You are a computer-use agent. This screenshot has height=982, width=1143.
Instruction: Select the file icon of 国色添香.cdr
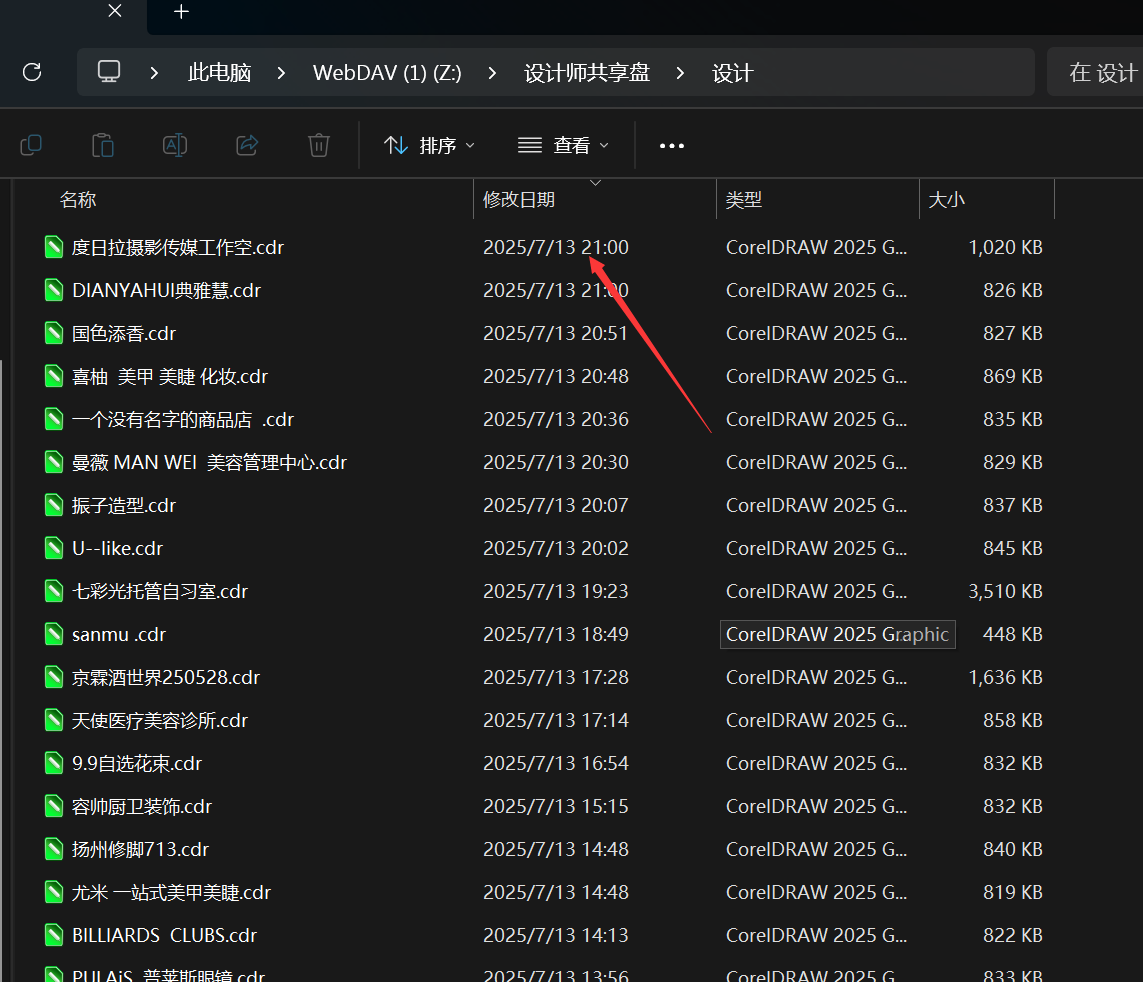pos(54,333)
